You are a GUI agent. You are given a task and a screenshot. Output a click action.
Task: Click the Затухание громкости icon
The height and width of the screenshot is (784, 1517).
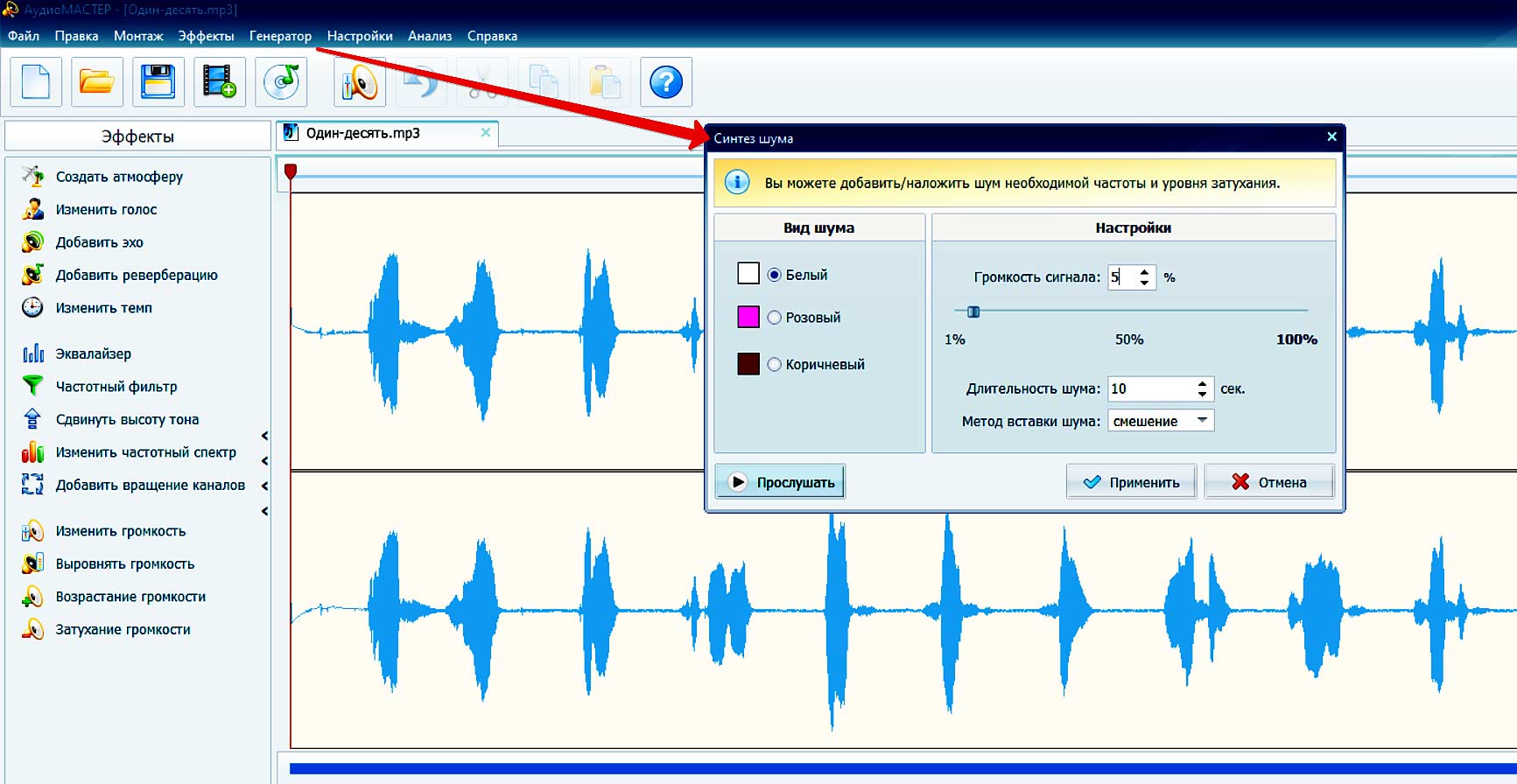pos(32,629)
